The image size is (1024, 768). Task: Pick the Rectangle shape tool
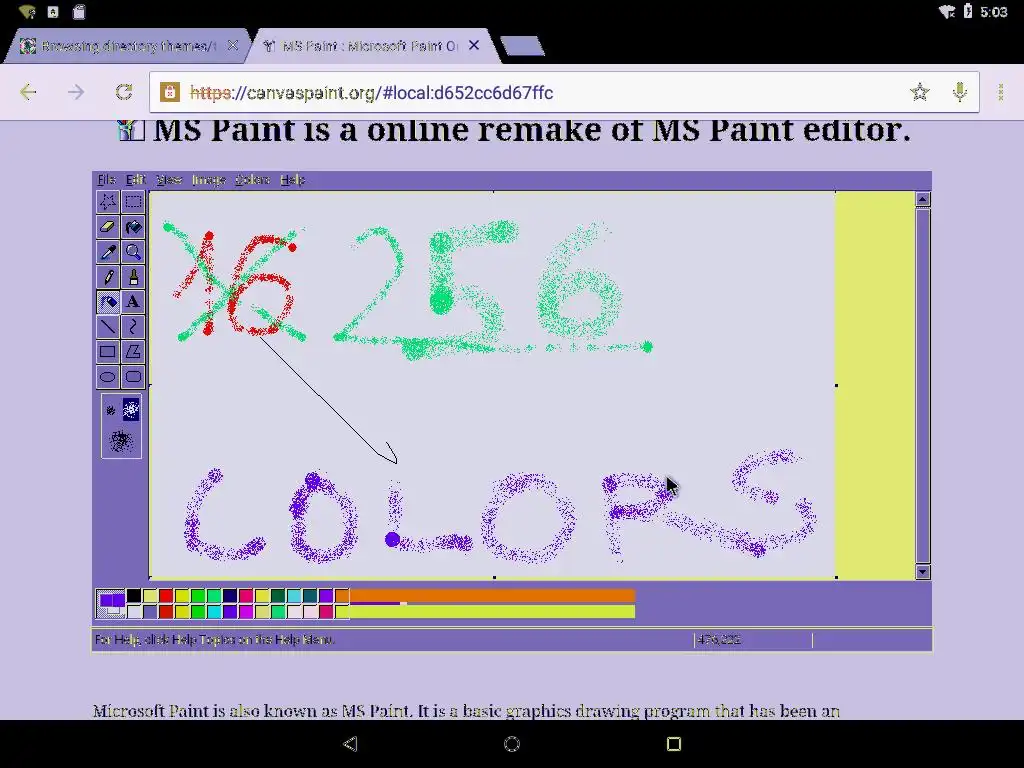coord(108,352)
